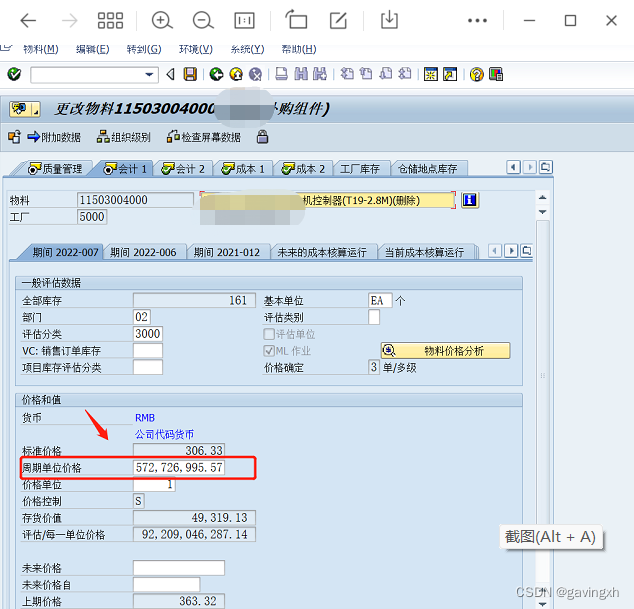This screenshot has width=634, height=609.
Task: Switch to the 成本 2 tab
Action: [x=304, y=168]
